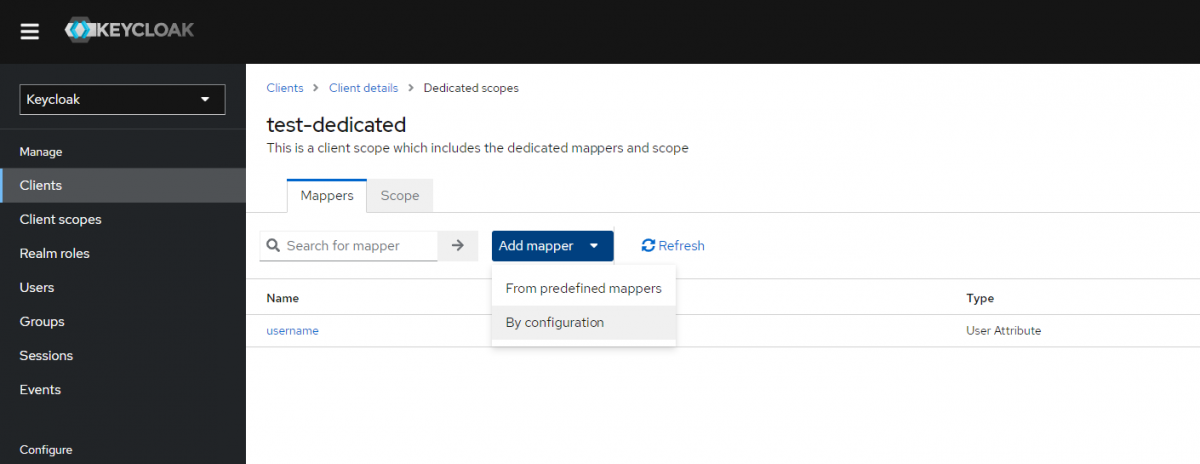This screenshot has height=464, width=1200.
Task: Collapse the Add mapper dropdown
Action: [x=552, y=246]
